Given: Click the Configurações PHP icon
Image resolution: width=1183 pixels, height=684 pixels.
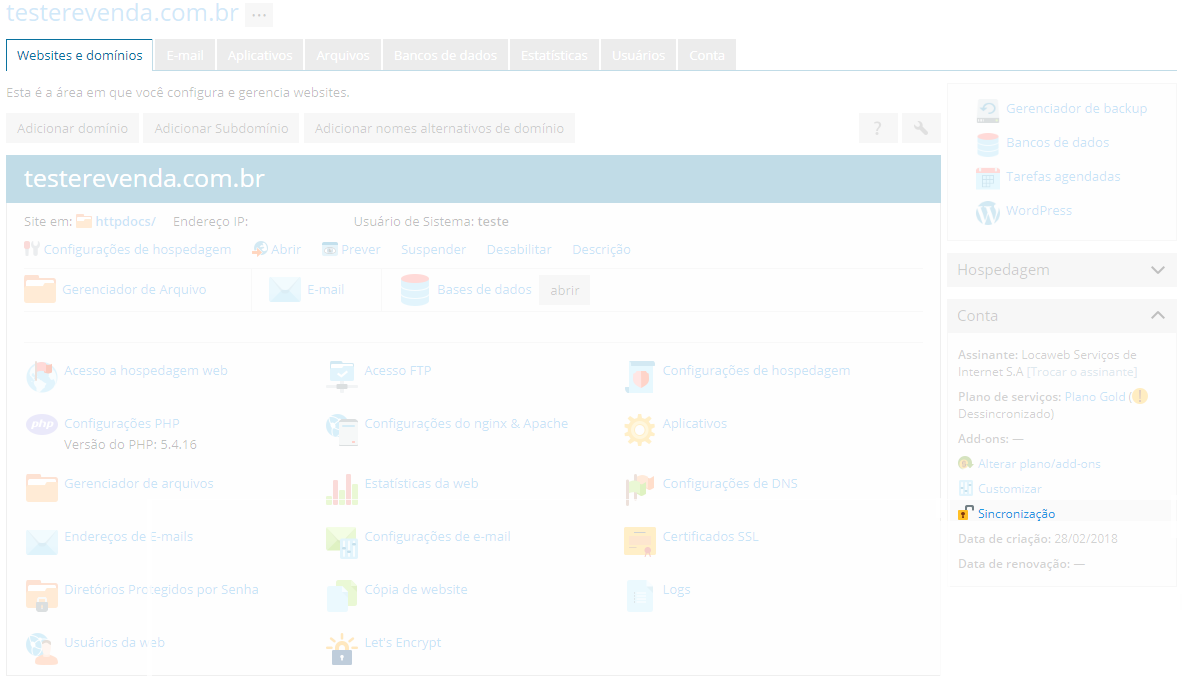Looking at the screenshot, I should [41, 425].
